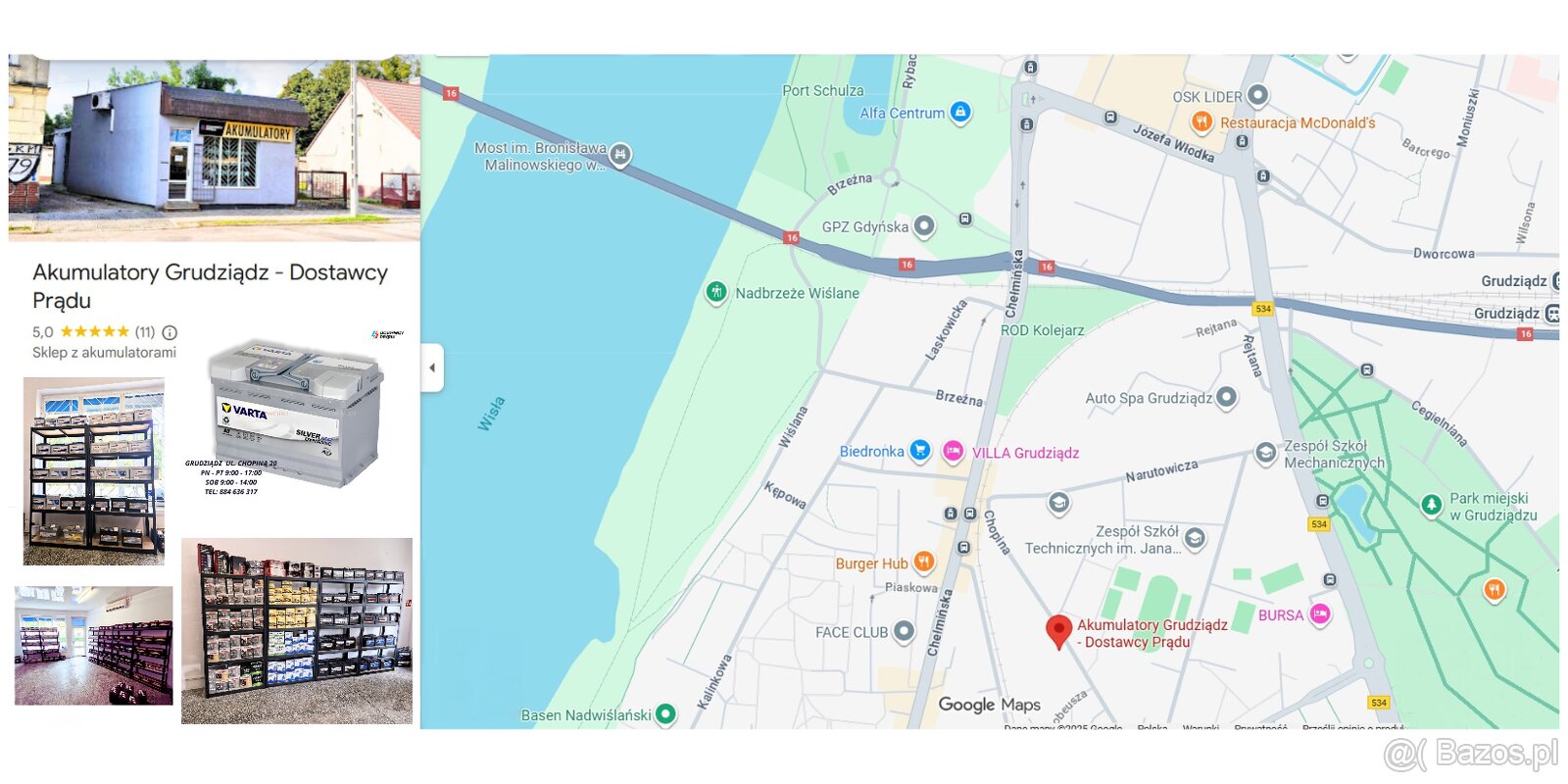This screenshot has width=1568, height=784.
Task: Click the red Akumulatory Grudziądz location pin
Action: pyautogui.click(x=1057, y=630)
